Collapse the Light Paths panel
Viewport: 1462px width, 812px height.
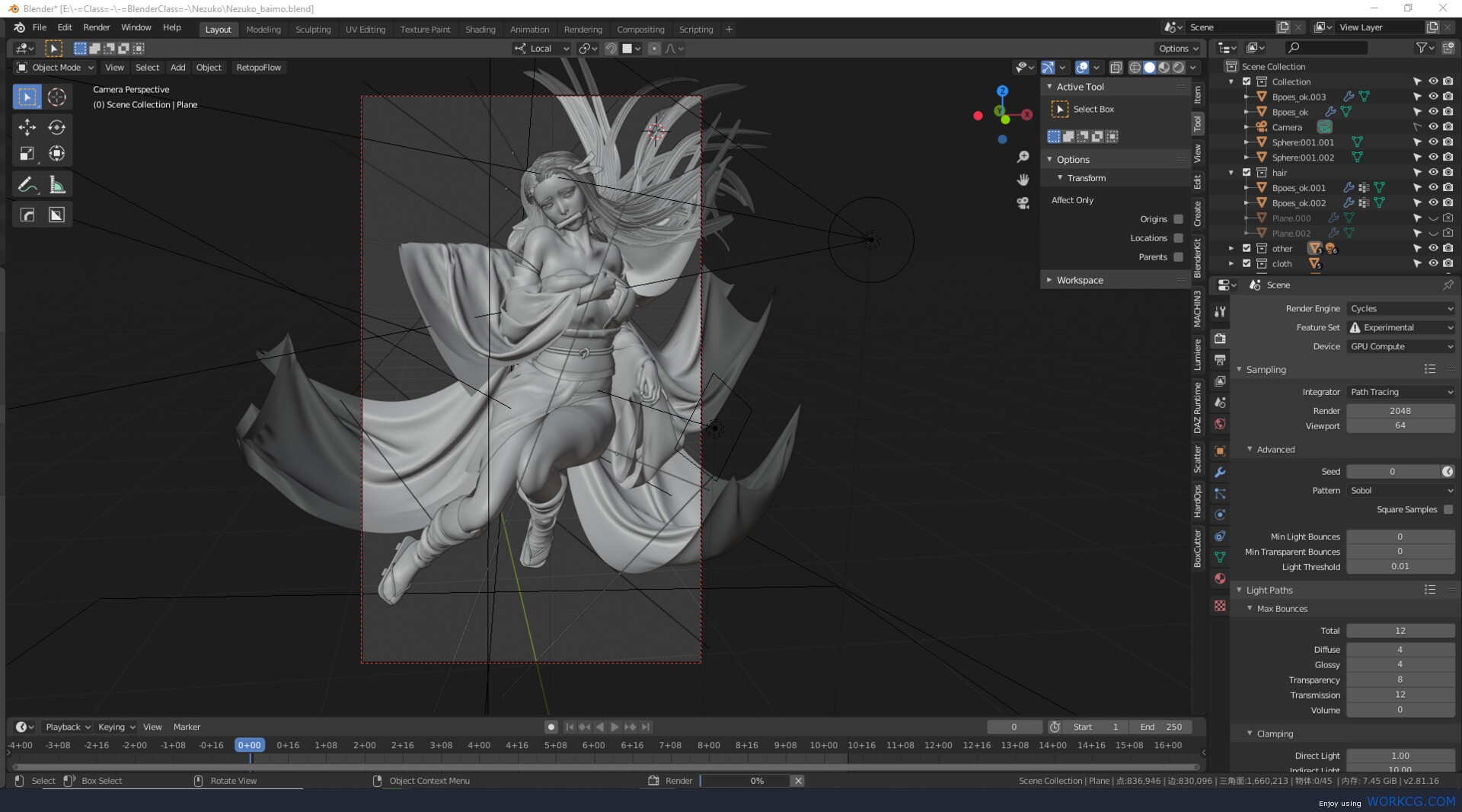(x=1269, y=591)
